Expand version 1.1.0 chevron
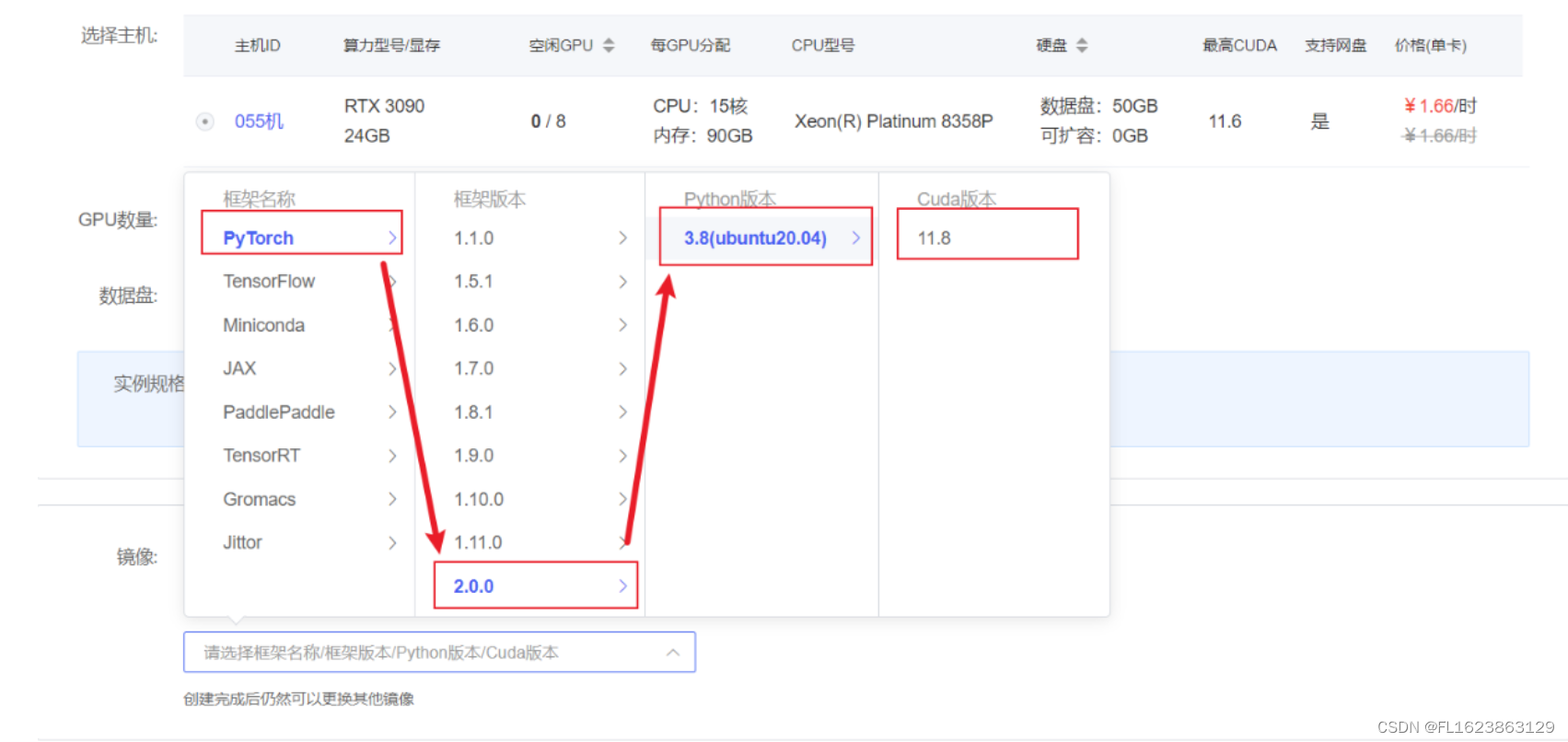This screenshot has height=742, width=1568. tap(623, 238)
